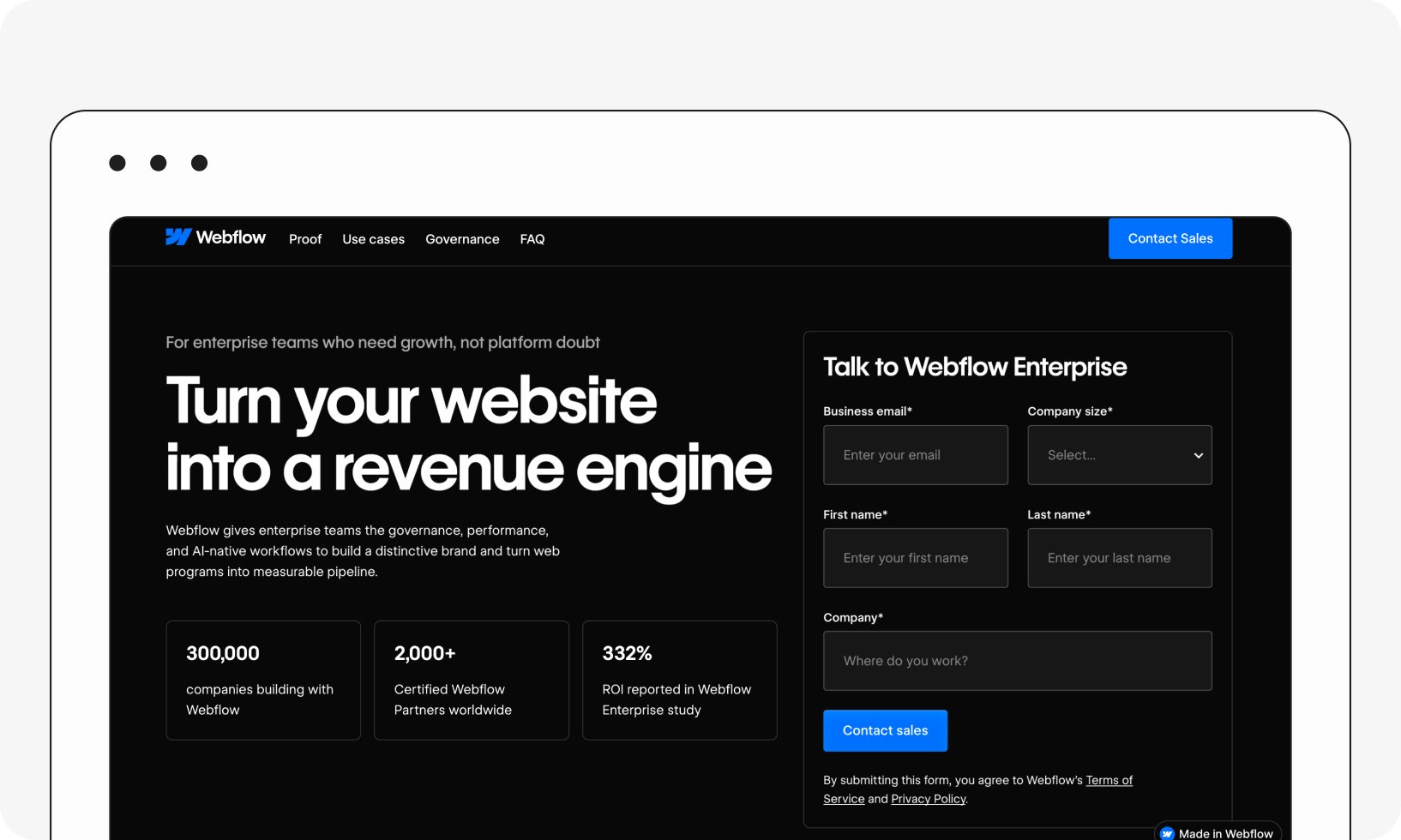The height and width of the screenshot is (840, 1401).
Task: Click the middle black window dot
Action: pos(159,163)
